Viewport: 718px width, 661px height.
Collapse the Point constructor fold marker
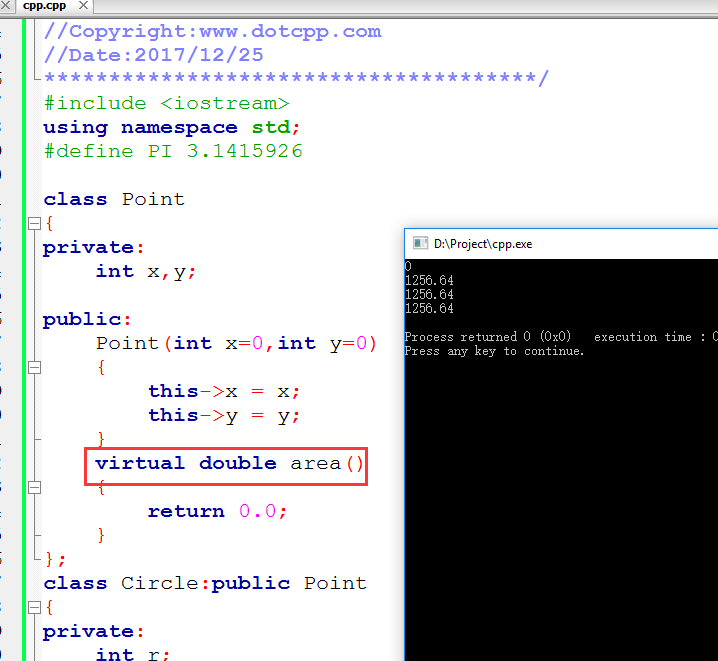coord(34,367)
